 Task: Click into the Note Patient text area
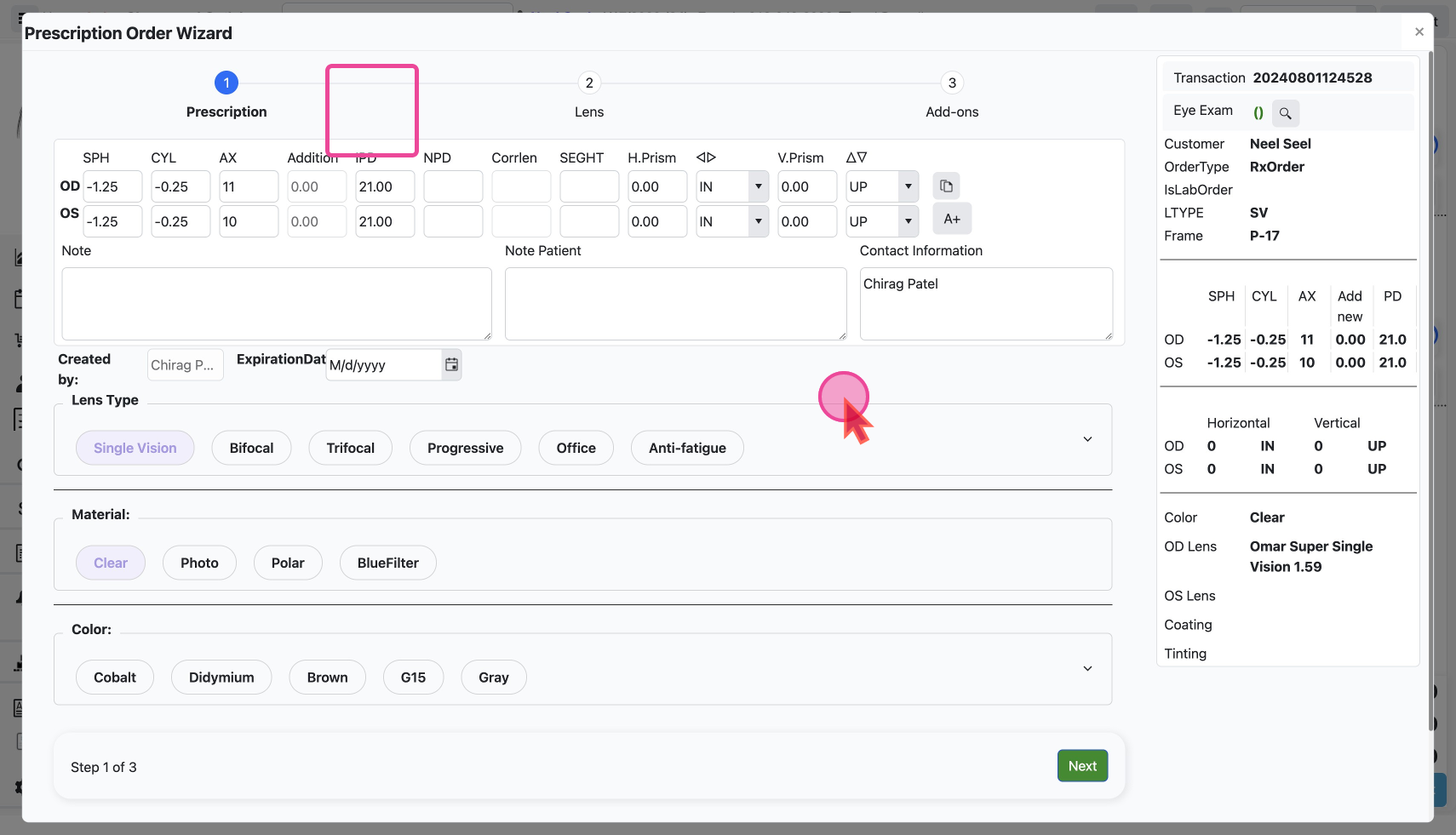point(675,304)
